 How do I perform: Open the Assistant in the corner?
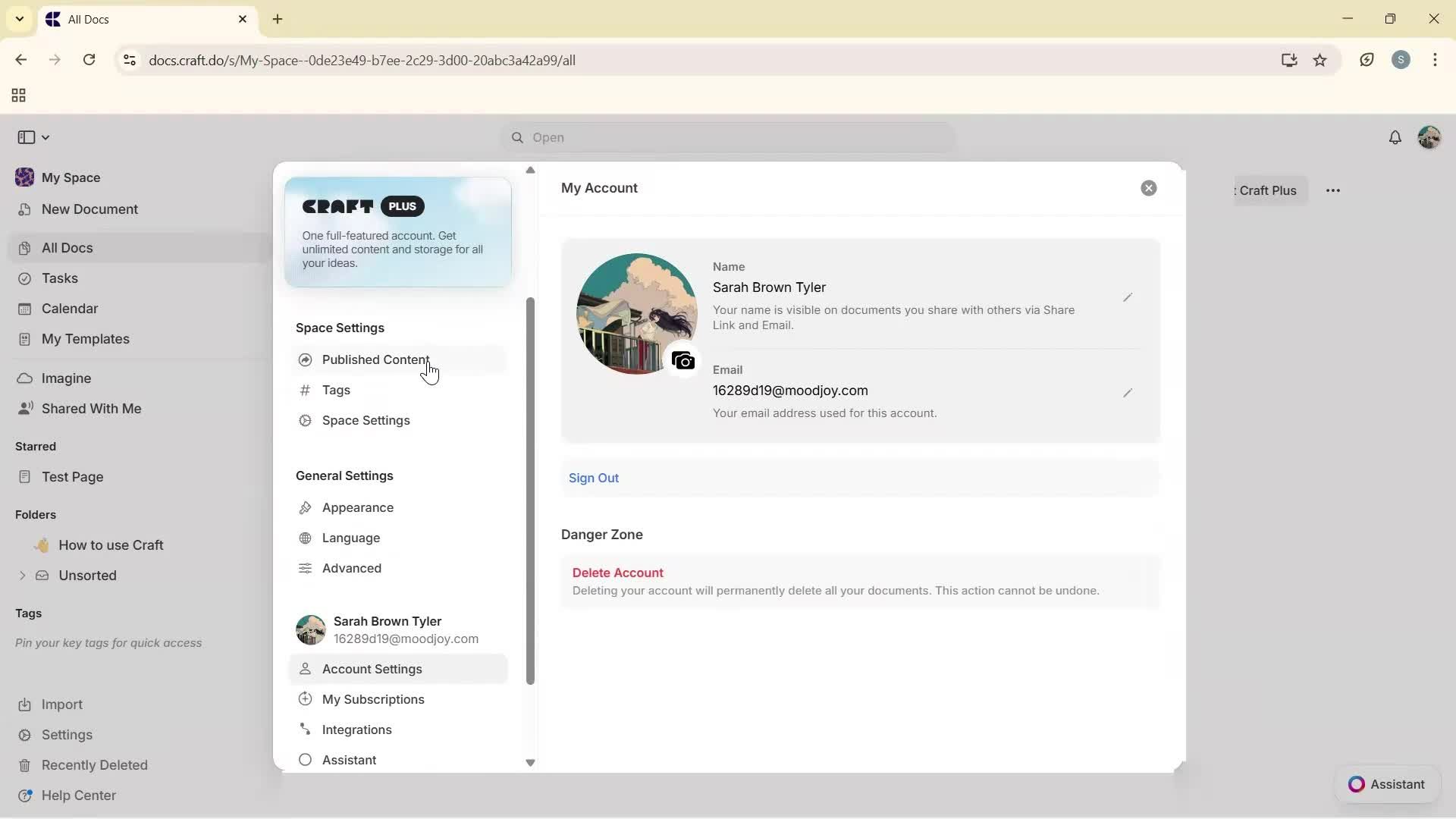(1386, 784)
